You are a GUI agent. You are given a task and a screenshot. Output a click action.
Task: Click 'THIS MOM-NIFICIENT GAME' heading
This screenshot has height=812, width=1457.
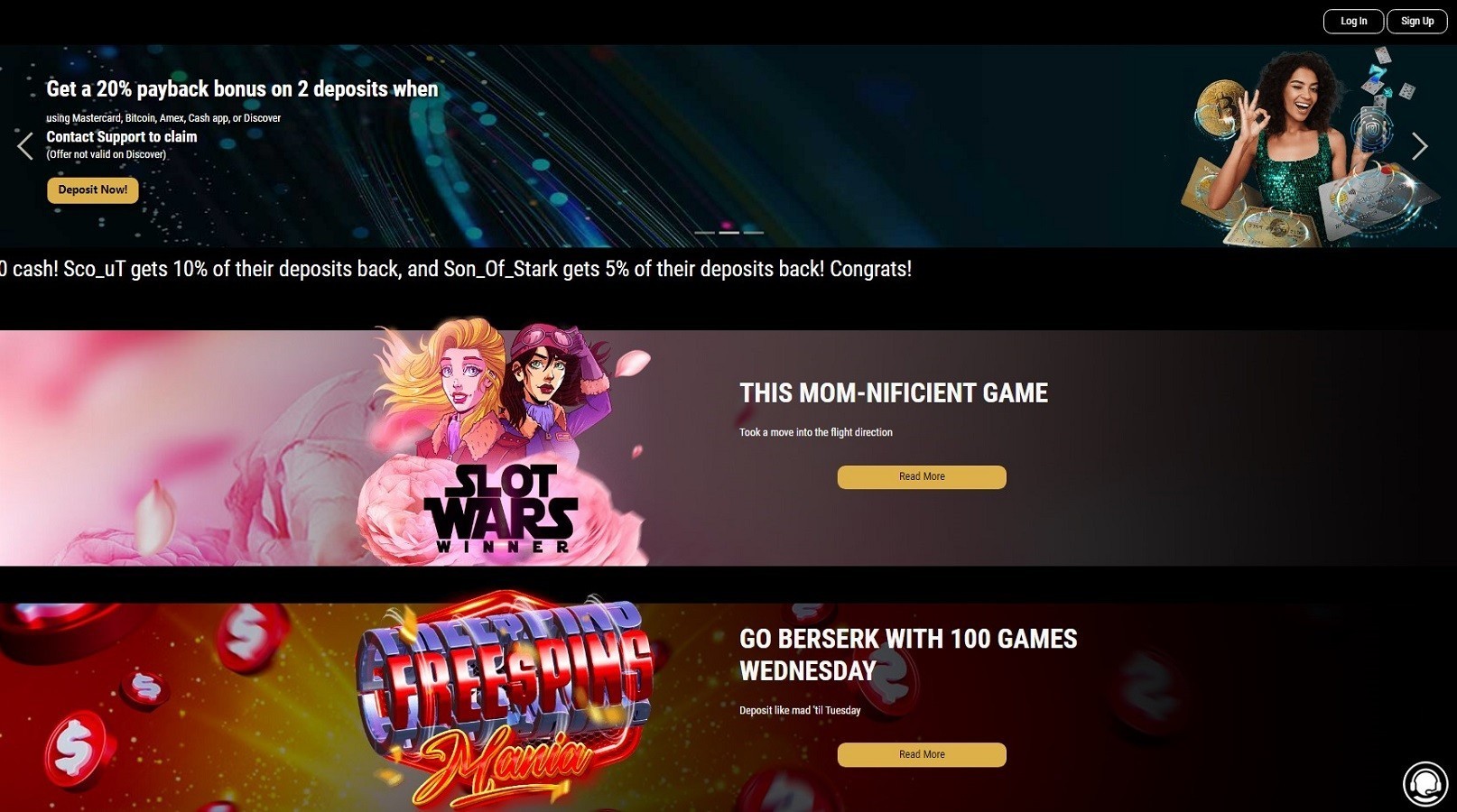coord(894,393)
